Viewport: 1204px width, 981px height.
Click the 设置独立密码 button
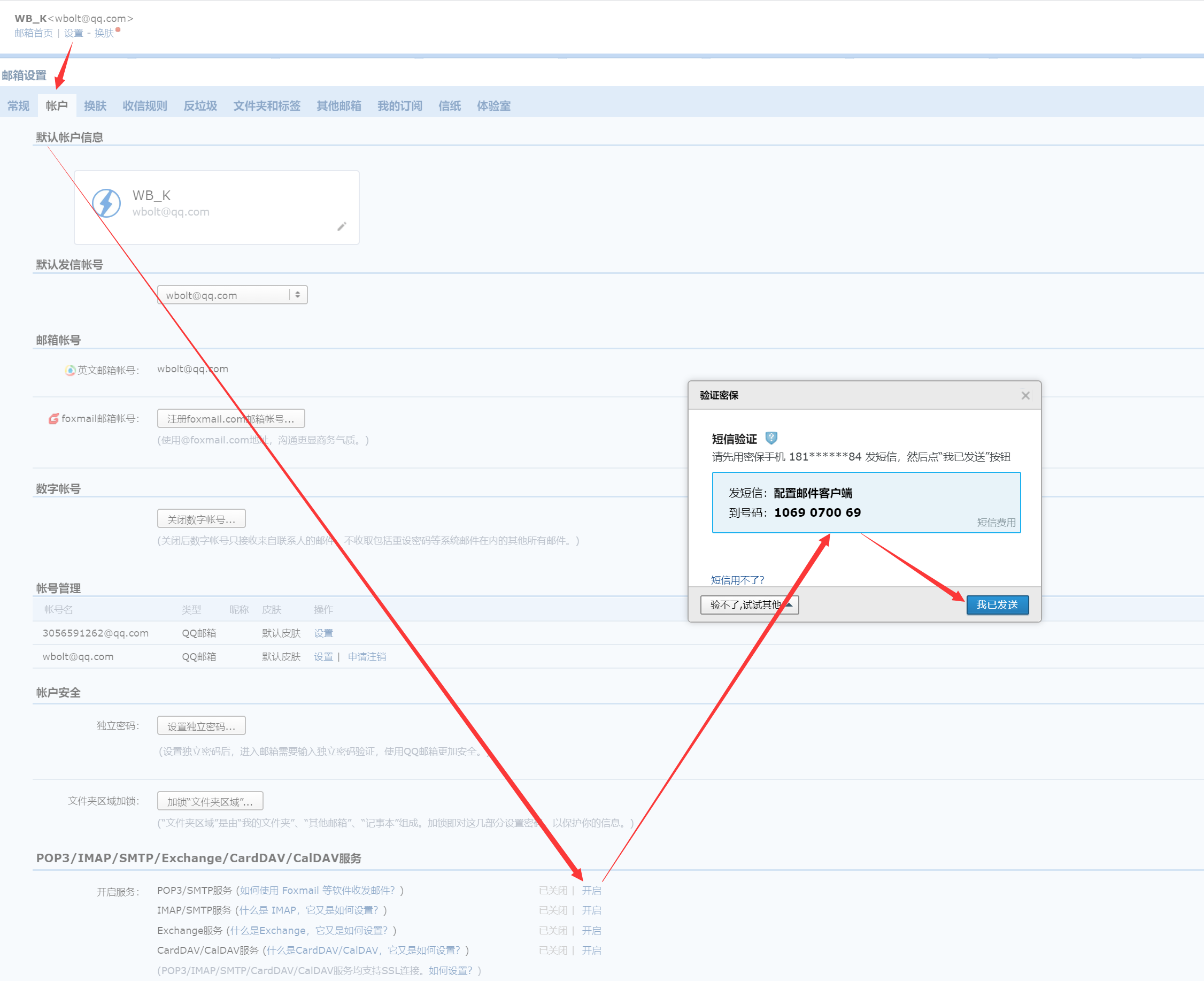click(x=201, y=726)
